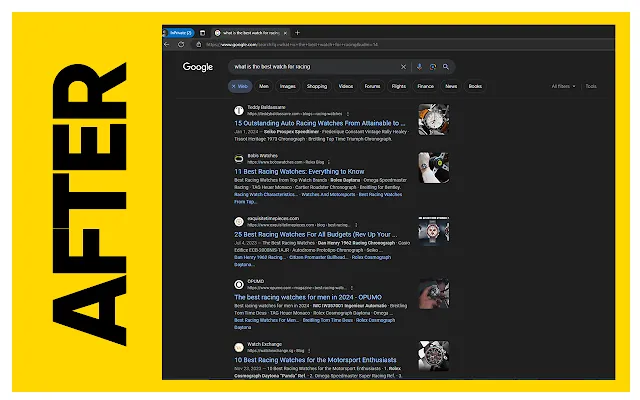Switch to the Flights results tab
The image size is (640, 400).
tap(399, 86)
